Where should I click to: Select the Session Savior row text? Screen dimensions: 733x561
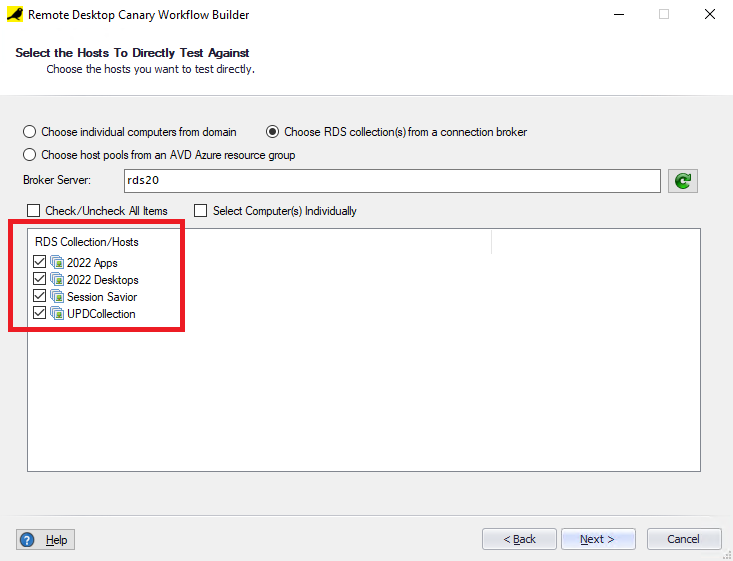point(102,297)
